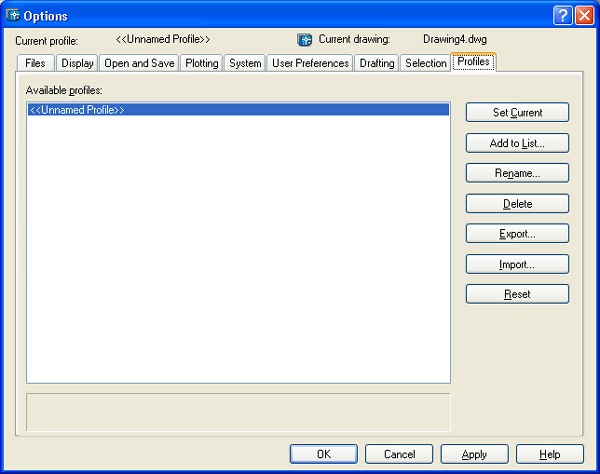
Task: Click the Add to List button
Action: (517, 143)
